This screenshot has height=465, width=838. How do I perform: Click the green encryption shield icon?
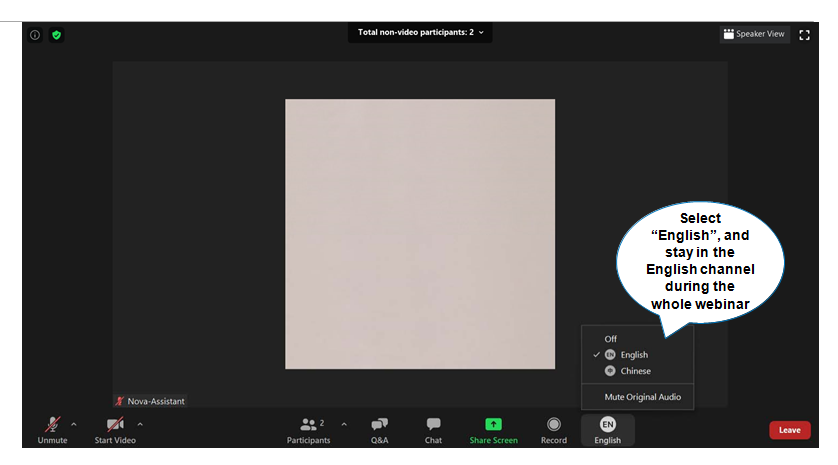(x=57, y=34)
